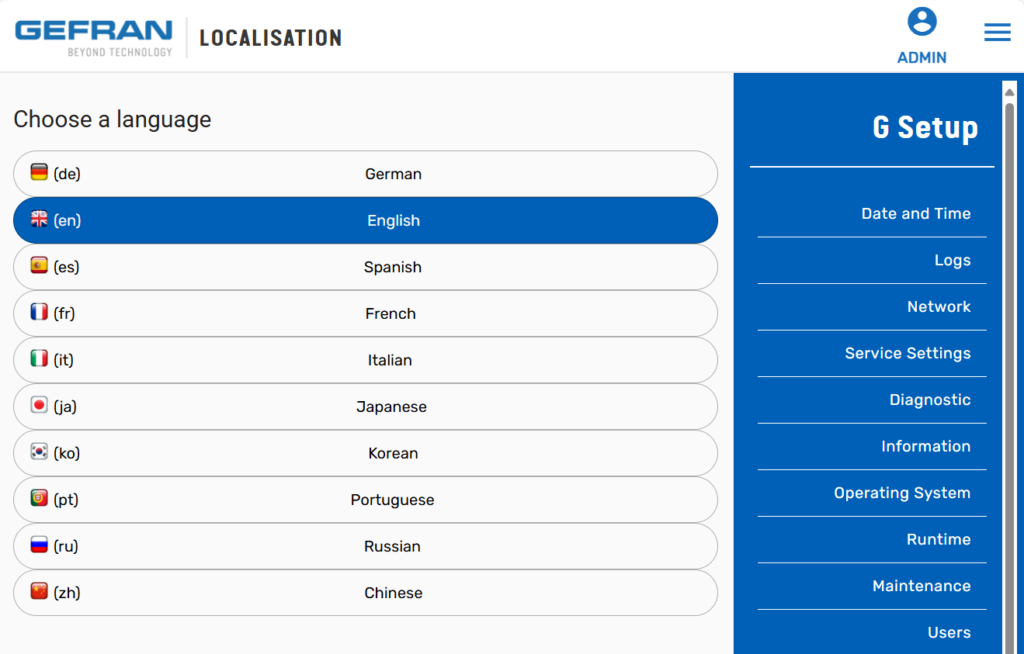Click the German flag icon
This screenshot has width=1024, height=654.
(x=39, y=172)
